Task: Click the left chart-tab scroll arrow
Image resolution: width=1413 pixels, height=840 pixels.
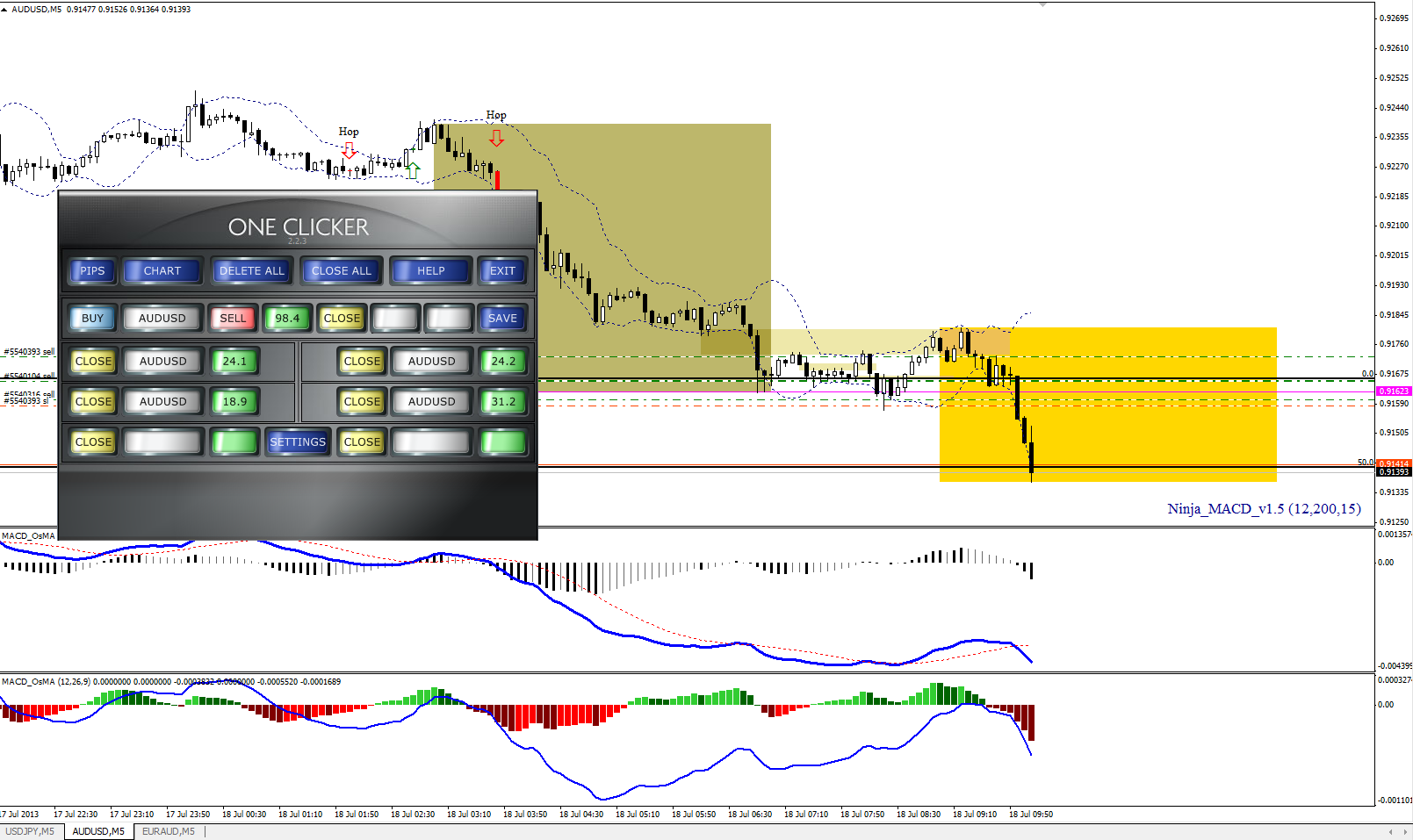Action: click(1391, 832)
